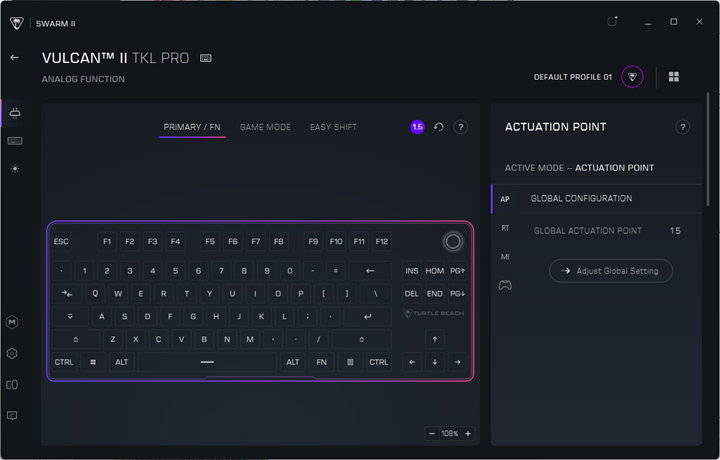Click the Adjust Global Setting button
The image size is (720, 460).
pos(611,271)
